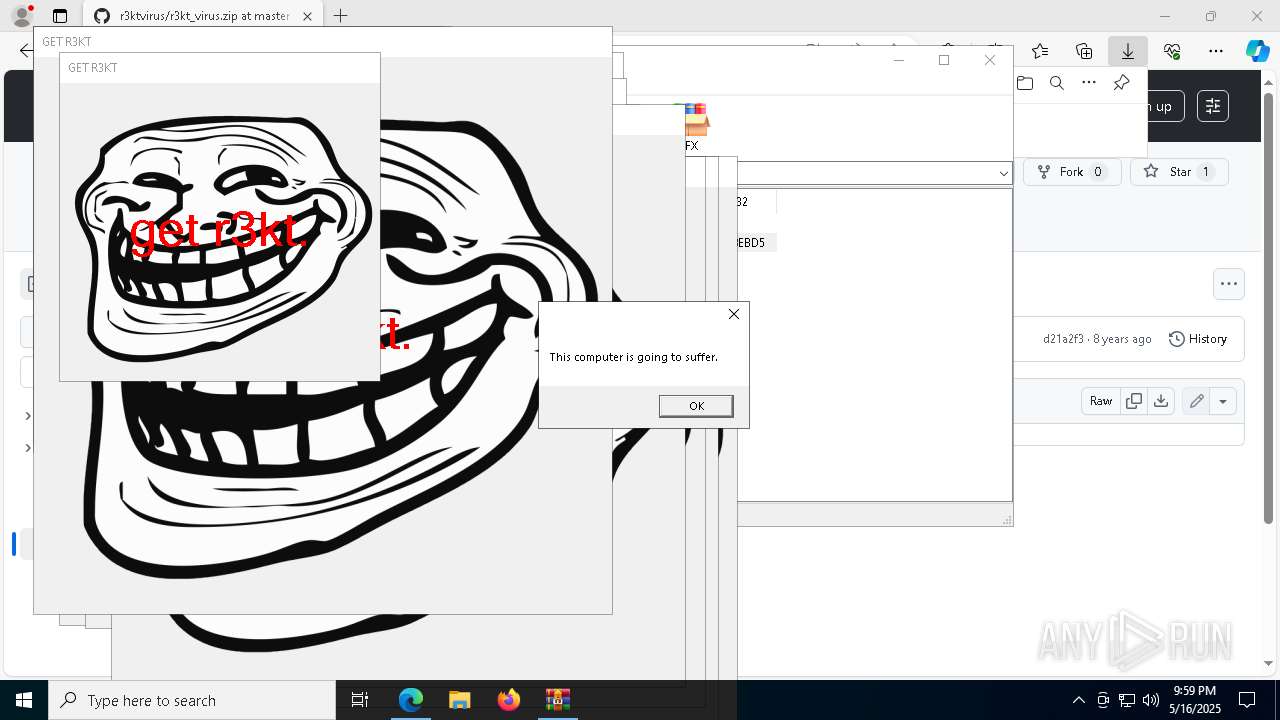Screen dimensions: 1280x720
Task: Go back in Edge browser
Action: point(25,50)
